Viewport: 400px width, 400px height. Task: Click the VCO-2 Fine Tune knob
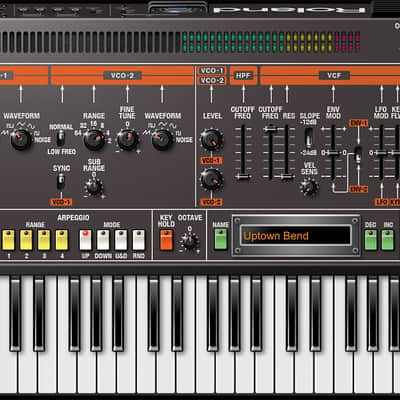pyautogui.click(x=127, y=140)
